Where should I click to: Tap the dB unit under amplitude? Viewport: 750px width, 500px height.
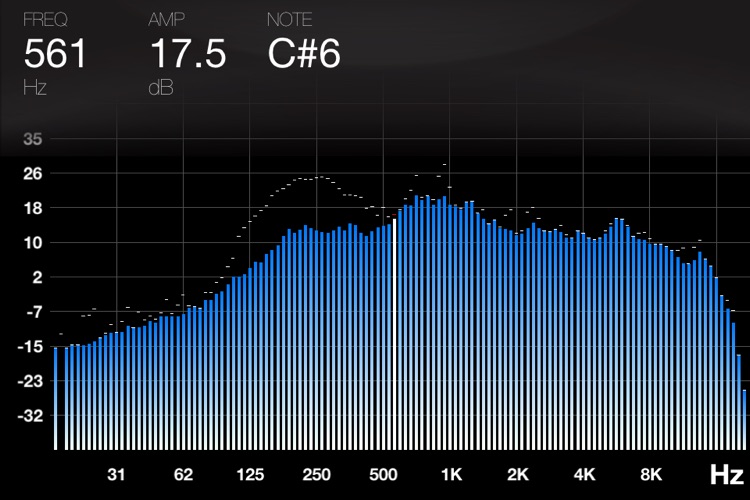[x=161, y=88]
